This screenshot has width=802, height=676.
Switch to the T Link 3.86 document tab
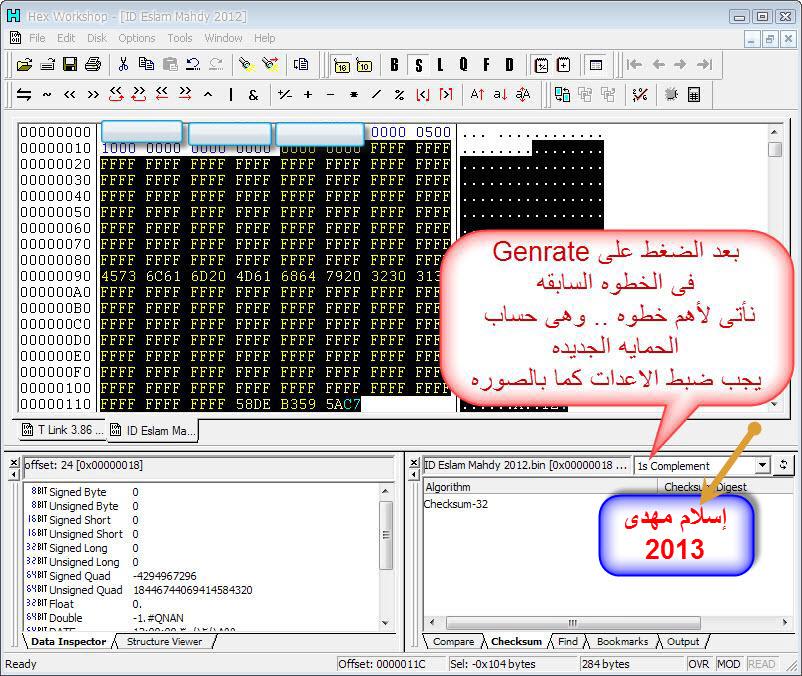pos(62,430)
